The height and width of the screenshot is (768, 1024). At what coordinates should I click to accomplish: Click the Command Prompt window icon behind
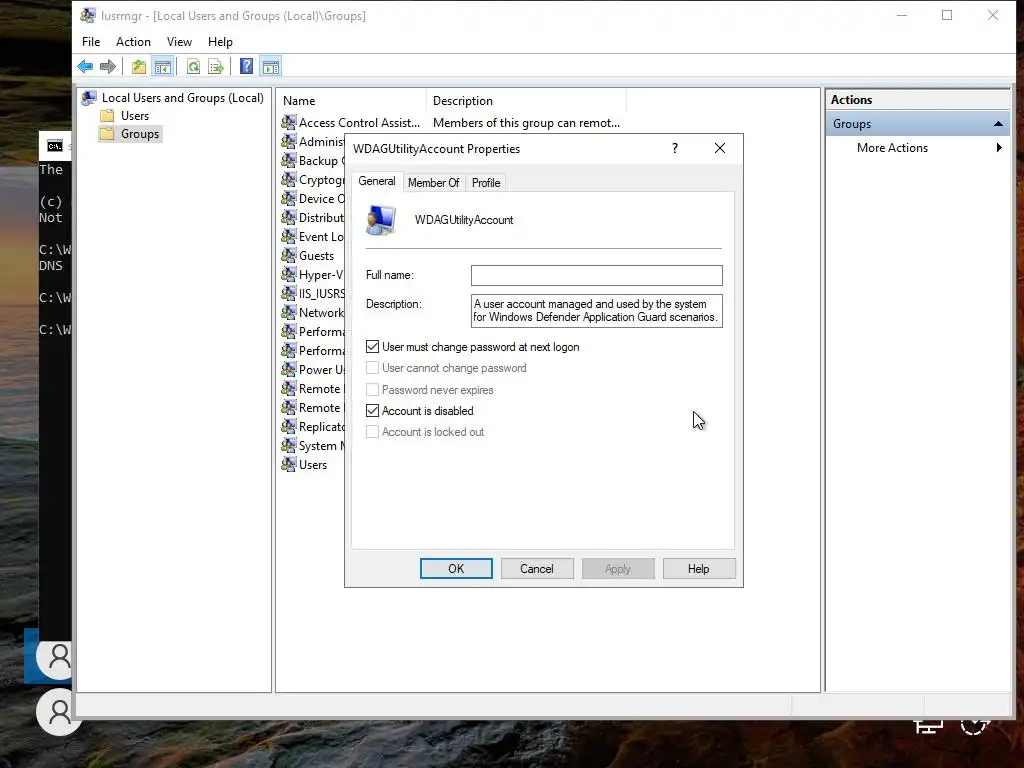(55, 146)
